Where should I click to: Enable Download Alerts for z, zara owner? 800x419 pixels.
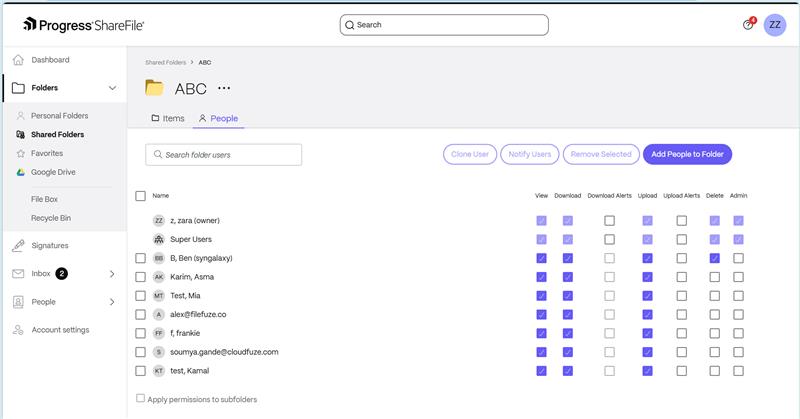tap(609, 220)
